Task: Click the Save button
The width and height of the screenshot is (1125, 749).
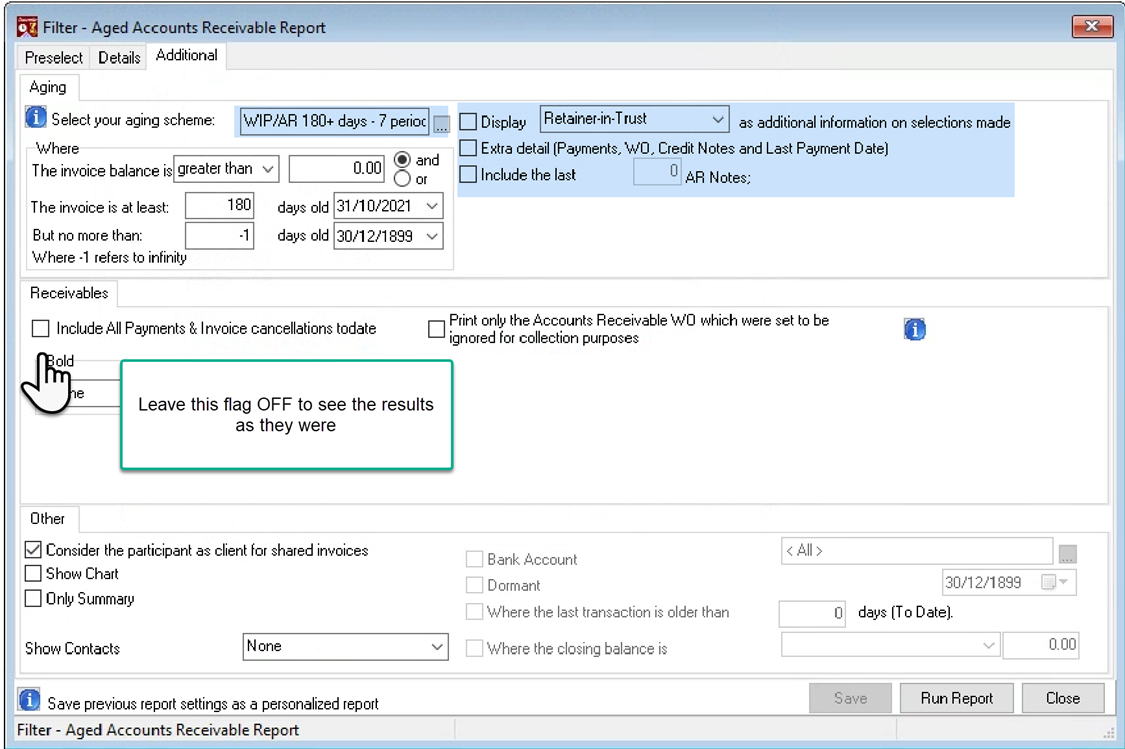Action: pyautogui.click(x=850, y=698)
